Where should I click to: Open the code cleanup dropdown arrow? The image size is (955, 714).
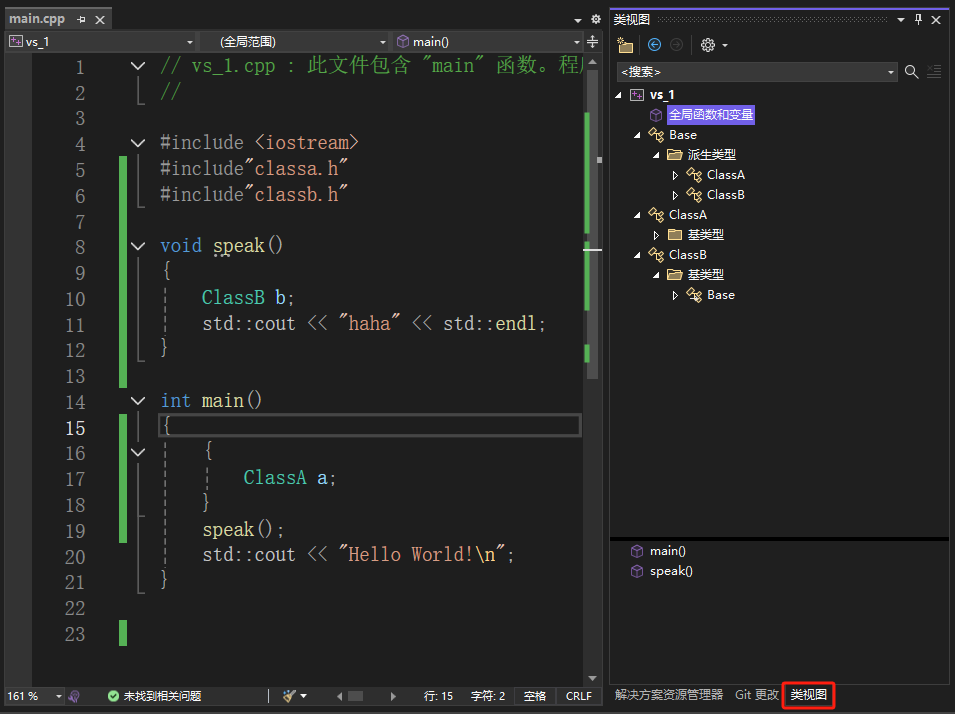pyautogui.click(x=303, y=696)
